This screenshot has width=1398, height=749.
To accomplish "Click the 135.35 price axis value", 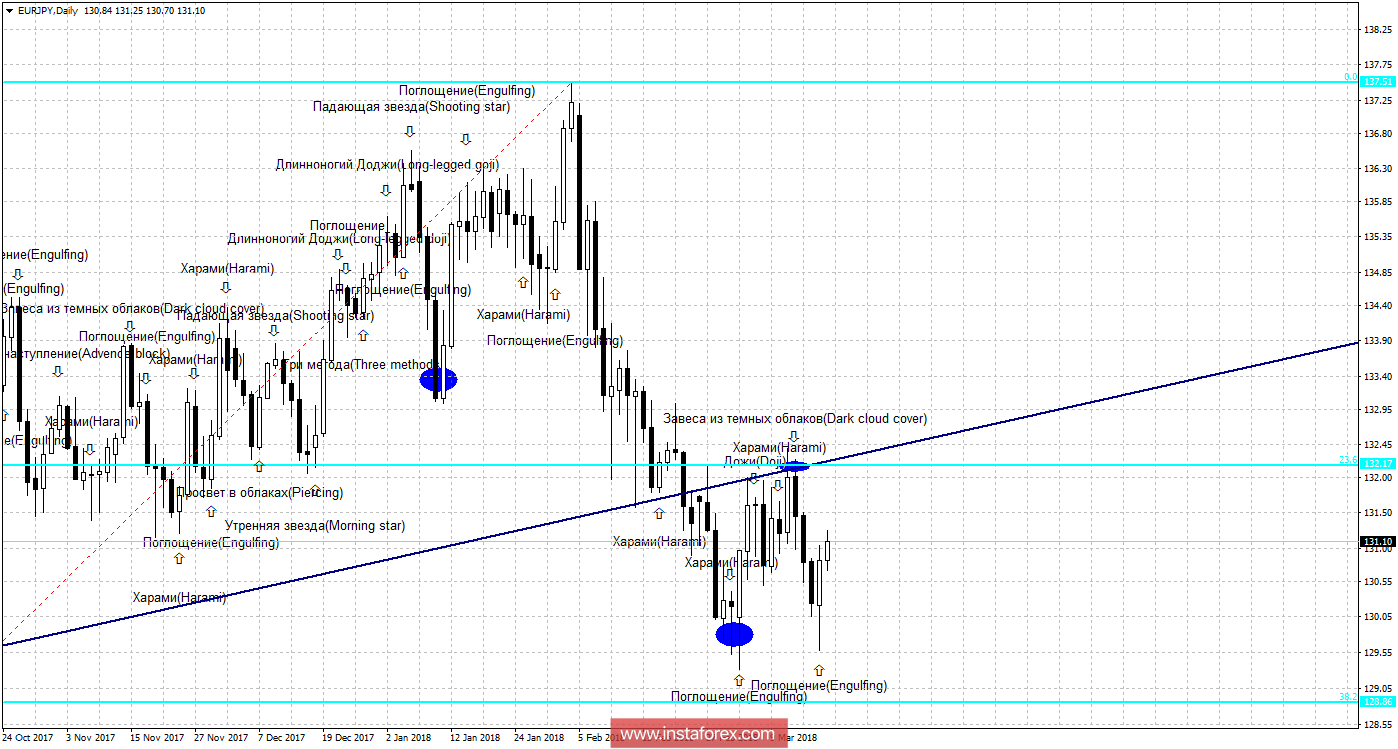I will (1379, 237).
